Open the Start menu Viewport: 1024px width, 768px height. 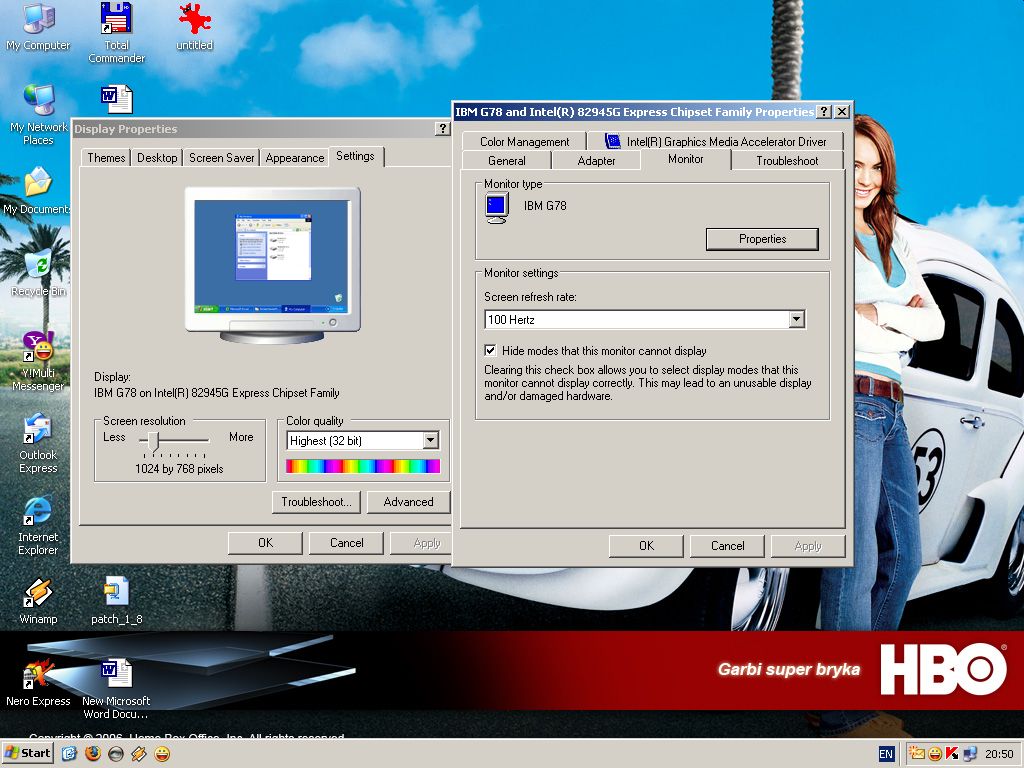click(28, 754)
